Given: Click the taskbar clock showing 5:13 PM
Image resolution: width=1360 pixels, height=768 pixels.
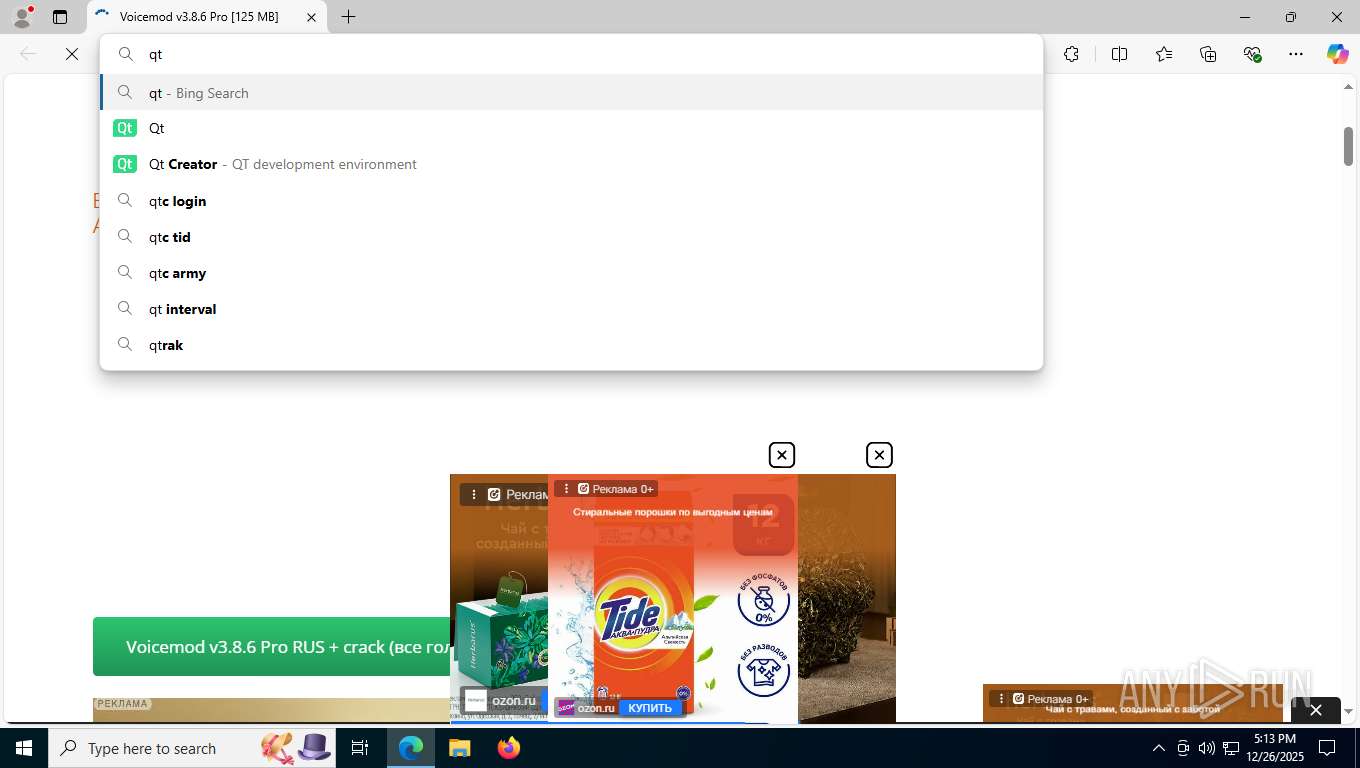Looking at the screenshot, I should [x=1274, y=748].
